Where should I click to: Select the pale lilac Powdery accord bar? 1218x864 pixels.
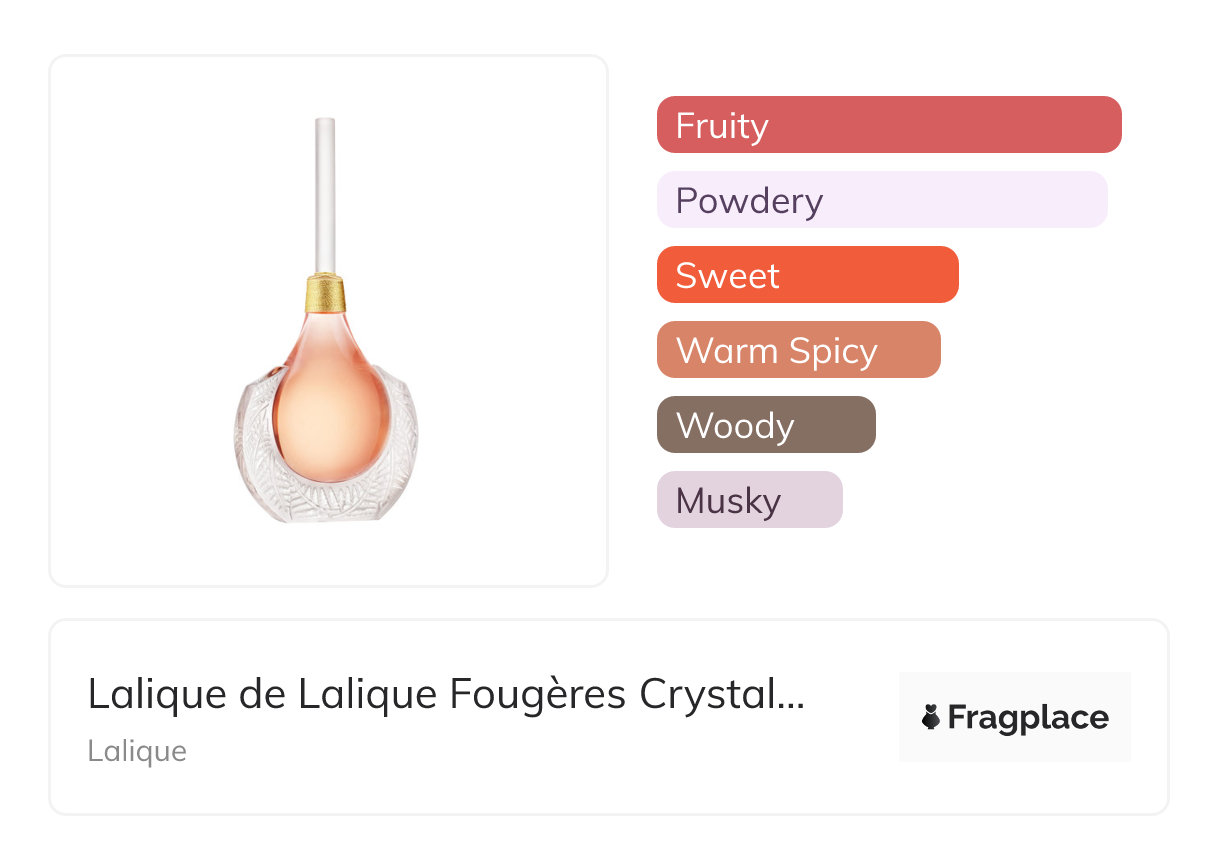pyautogui.click(x=882, y=200)
